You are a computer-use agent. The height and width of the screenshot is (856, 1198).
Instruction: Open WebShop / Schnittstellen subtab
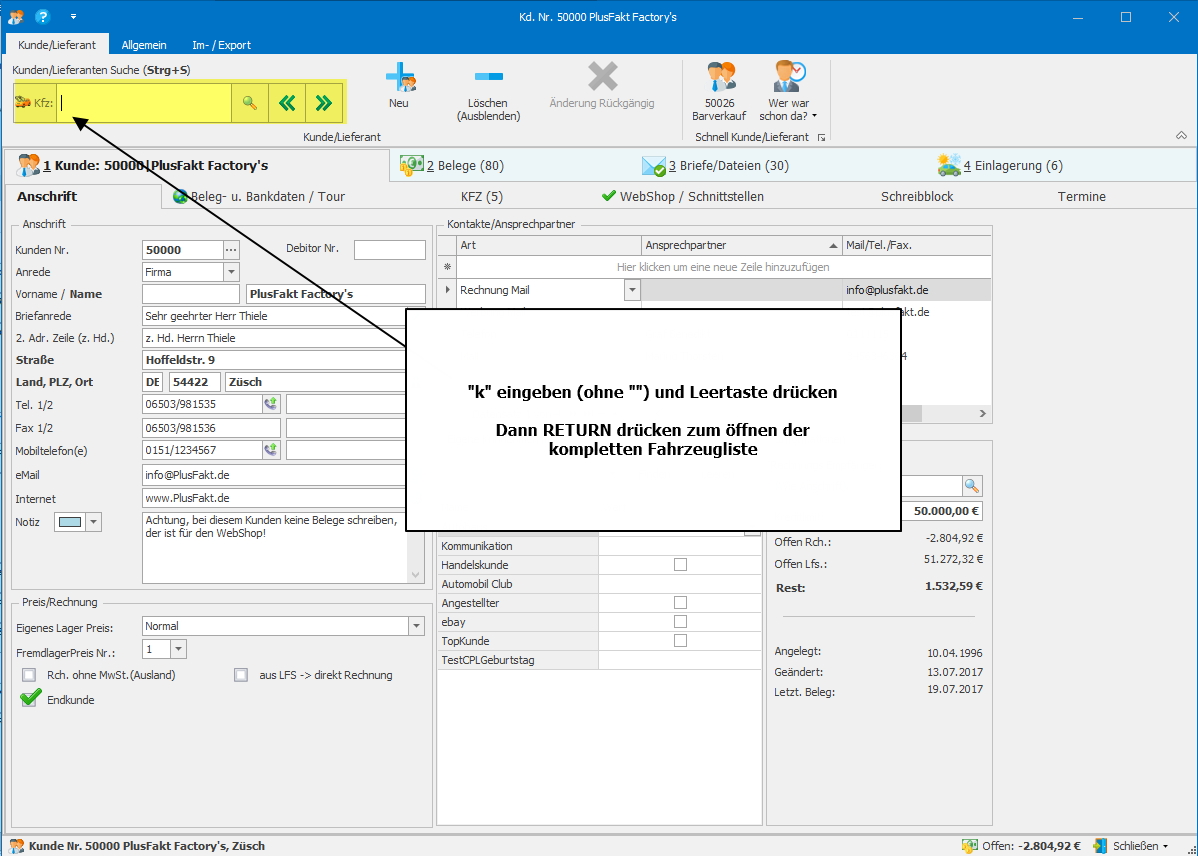(x=682, y=196)
